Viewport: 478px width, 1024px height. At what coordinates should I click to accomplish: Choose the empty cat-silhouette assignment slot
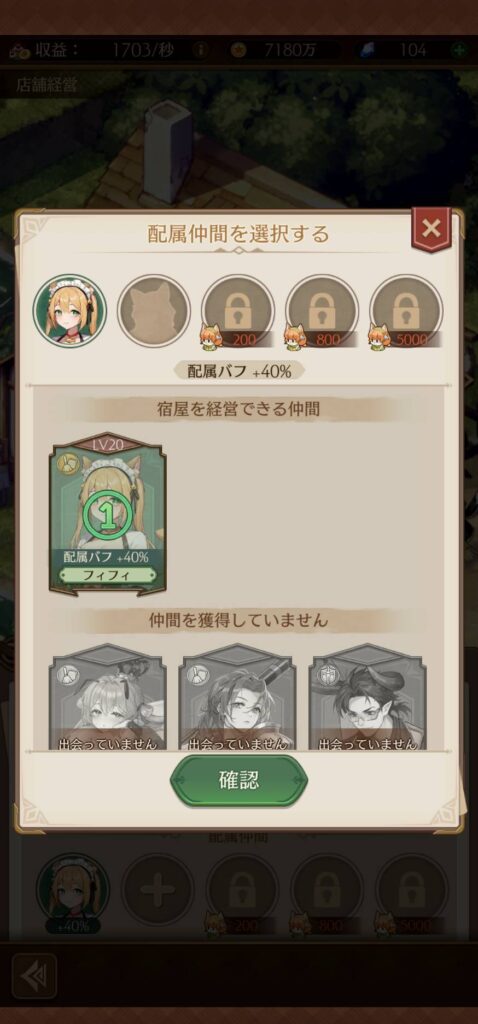coord(153,310)
